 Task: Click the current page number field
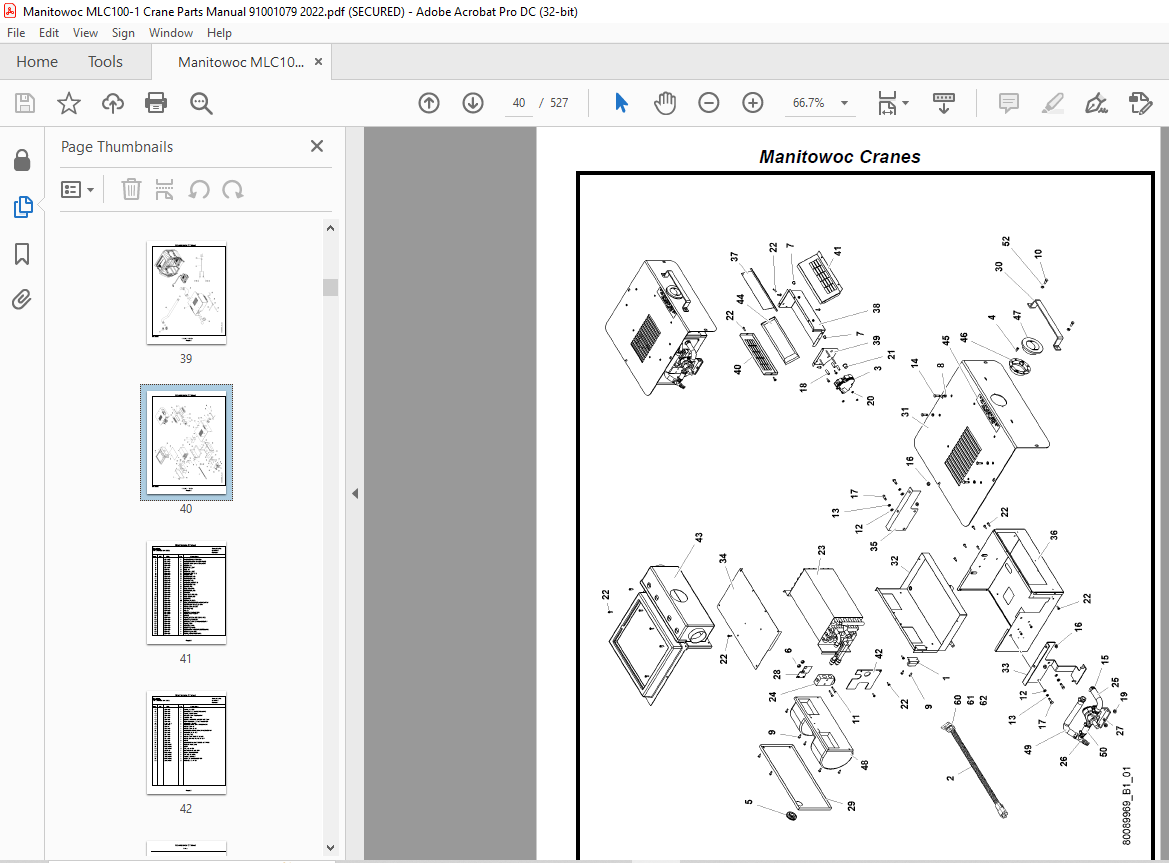[519, 103]
